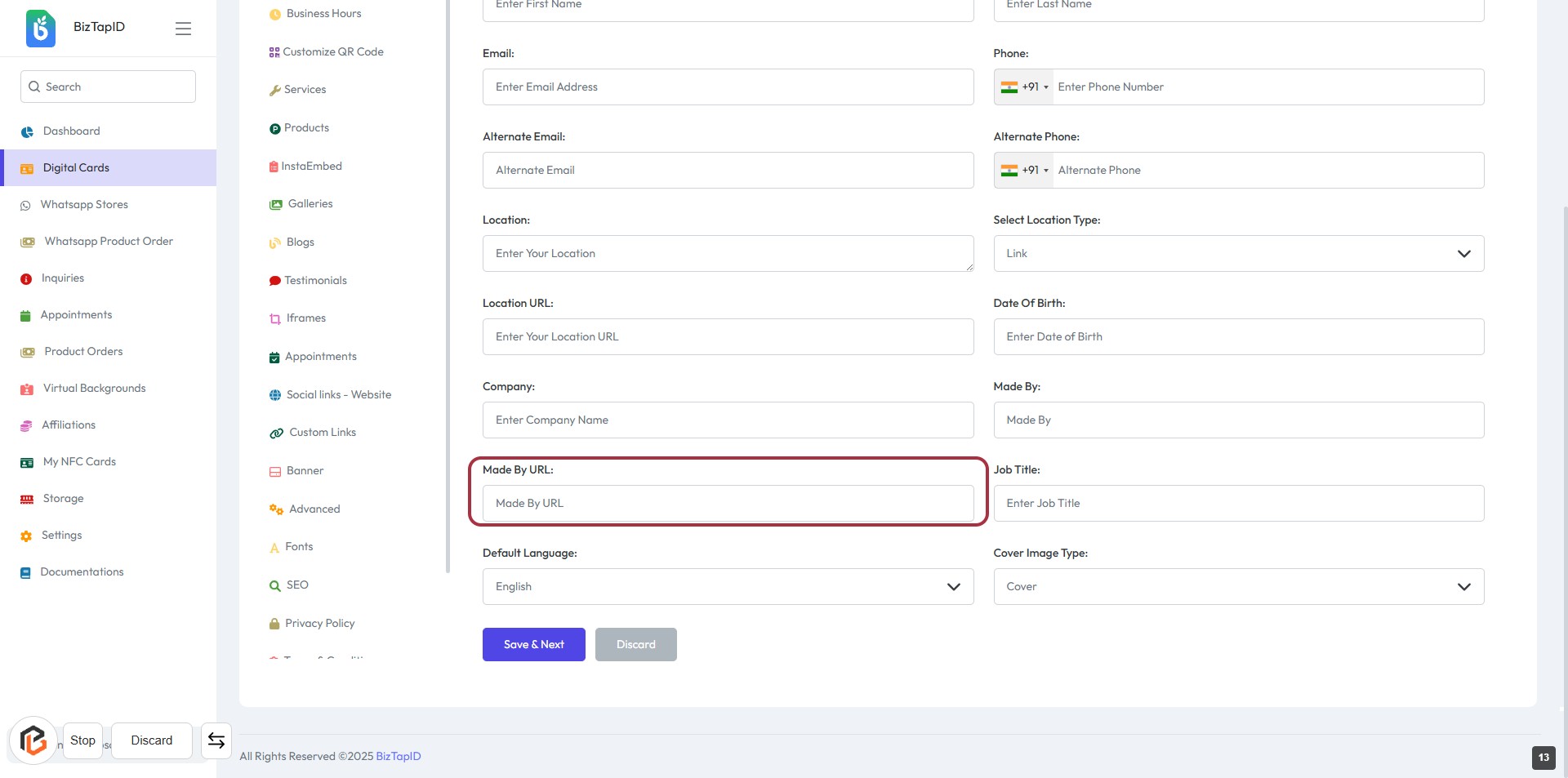Image resolution: width=1568 pixels, height=778 pixels.
Task: Click the Made By URL field
Action: pyautogui.click(x=728, y=504)
